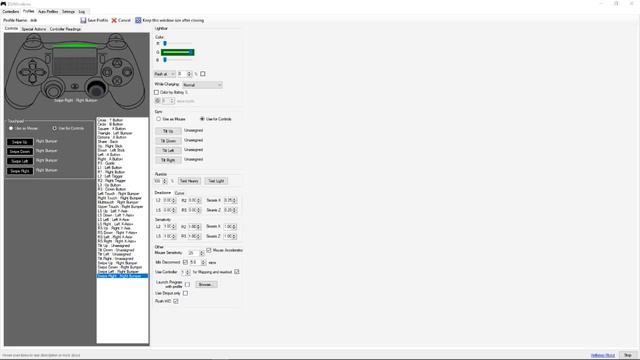Viewport: 640px width, 360px height.
Task: Click the red R color slider
Action: [177, 43]
